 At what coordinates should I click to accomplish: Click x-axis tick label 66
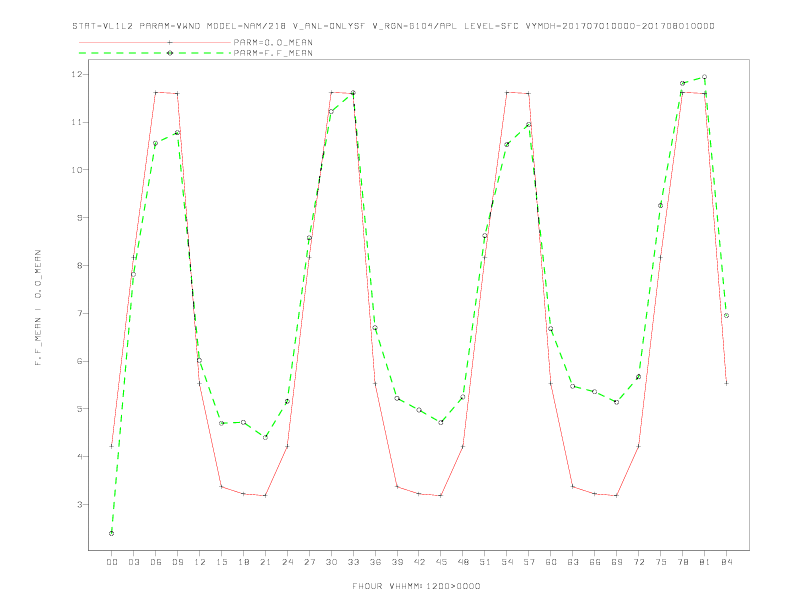point(595,562)
